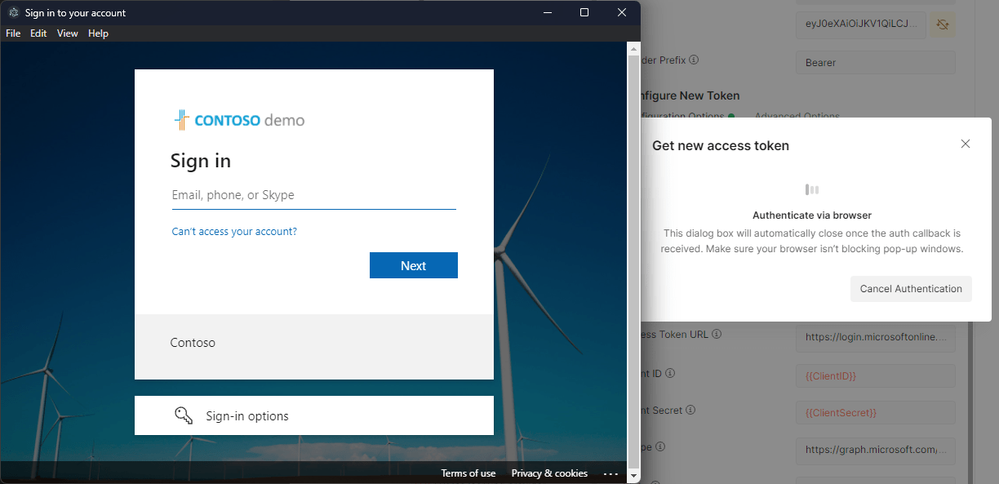Open the Terms of use link
The width and height of the screenshot is (999, 484).
(x=468, y=473)
